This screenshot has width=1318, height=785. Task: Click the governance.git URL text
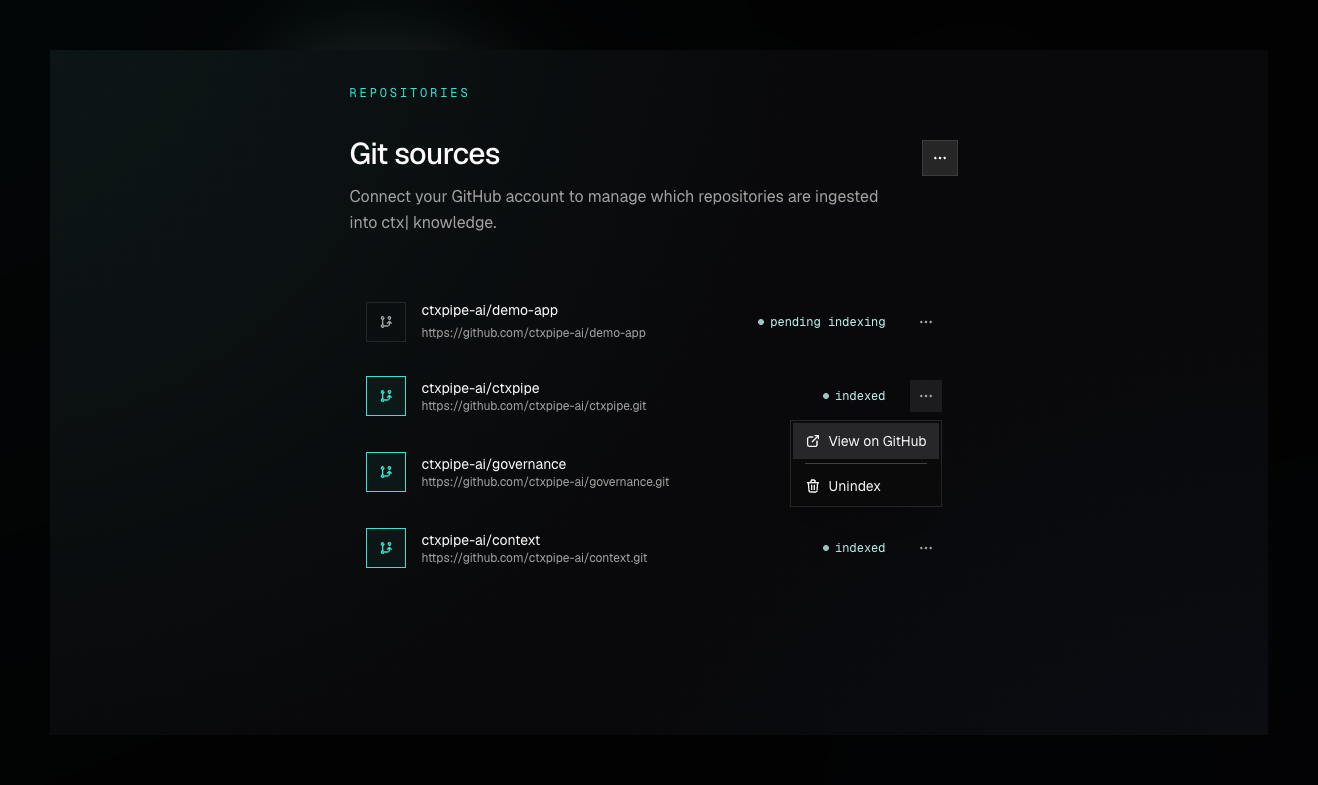546,482
